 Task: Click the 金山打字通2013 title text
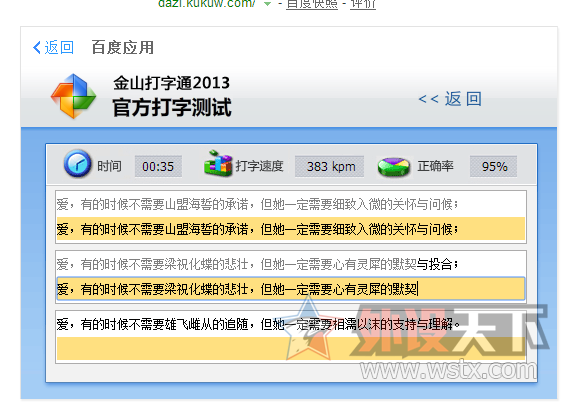point(171,83)
